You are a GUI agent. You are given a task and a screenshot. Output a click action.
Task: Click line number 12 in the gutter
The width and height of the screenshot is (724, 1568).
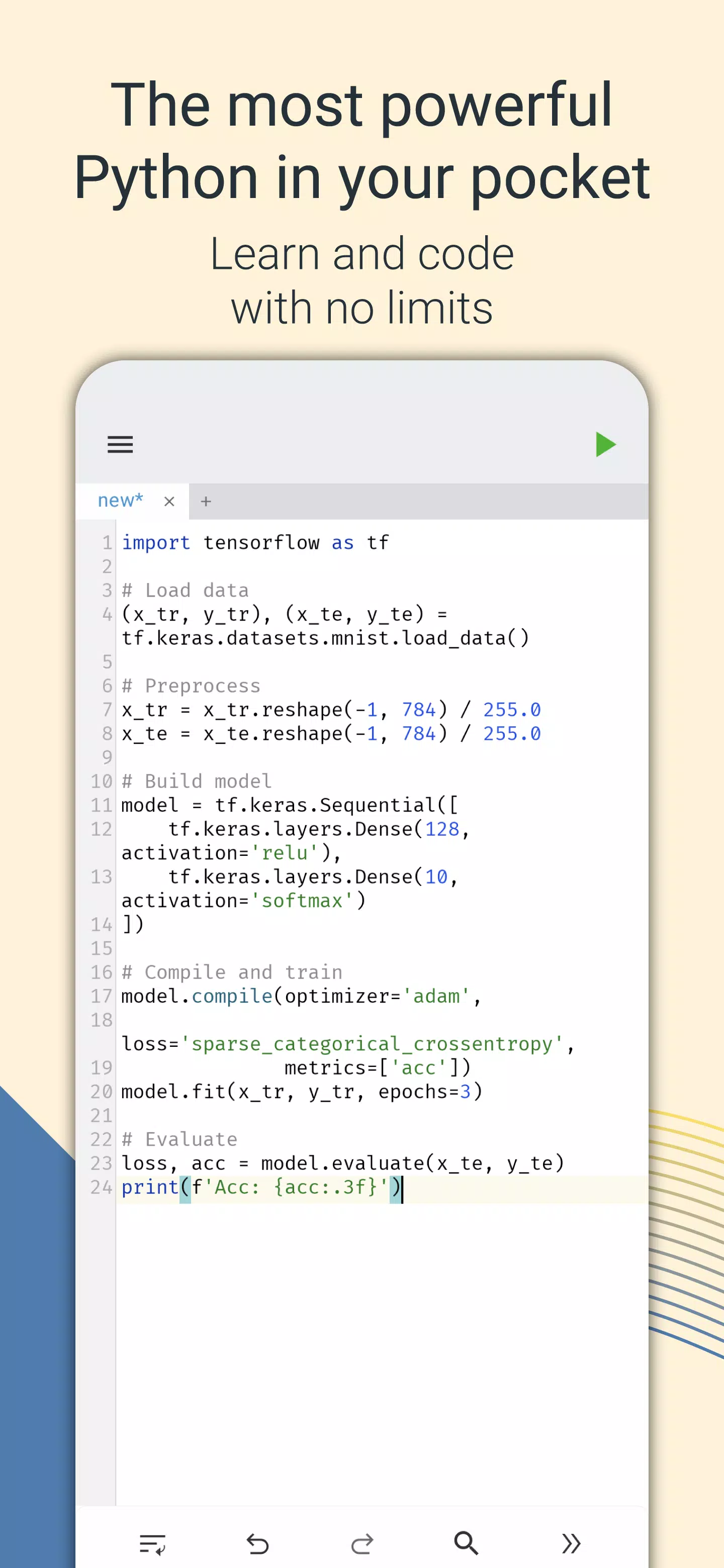point(102,829)
